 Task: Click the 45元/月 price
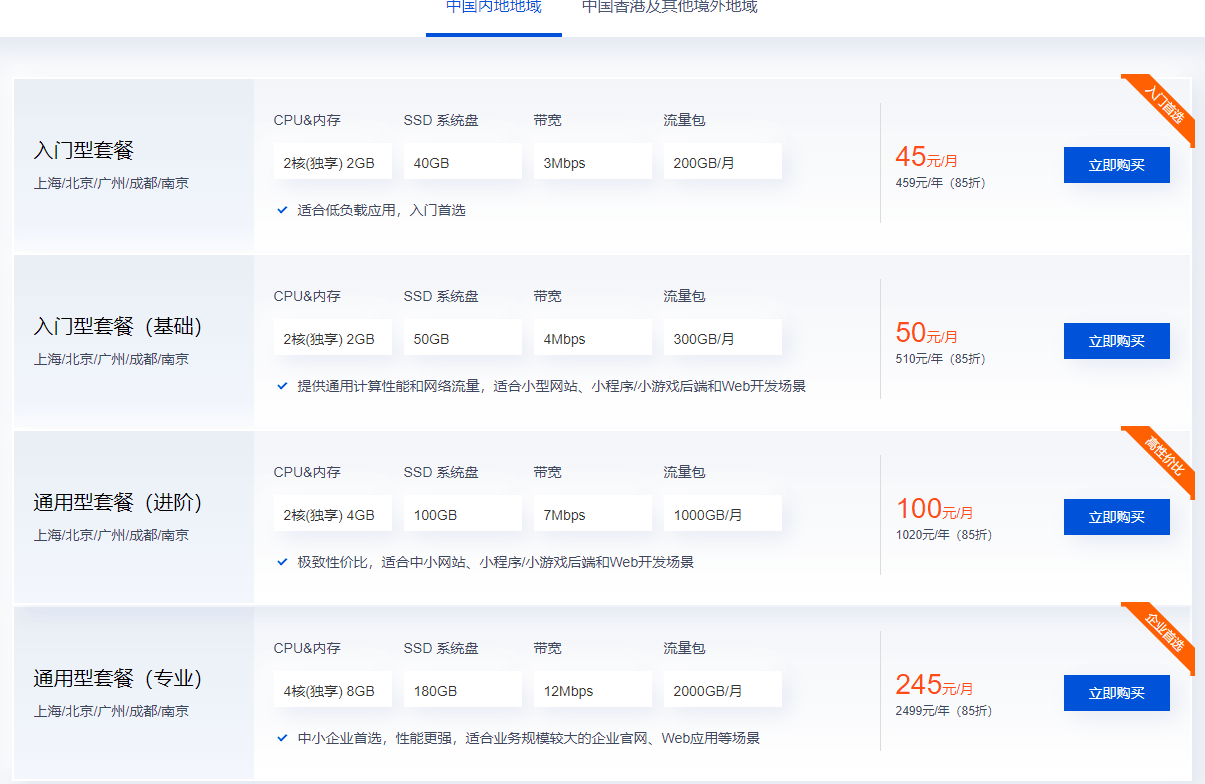tap(927, 157)
